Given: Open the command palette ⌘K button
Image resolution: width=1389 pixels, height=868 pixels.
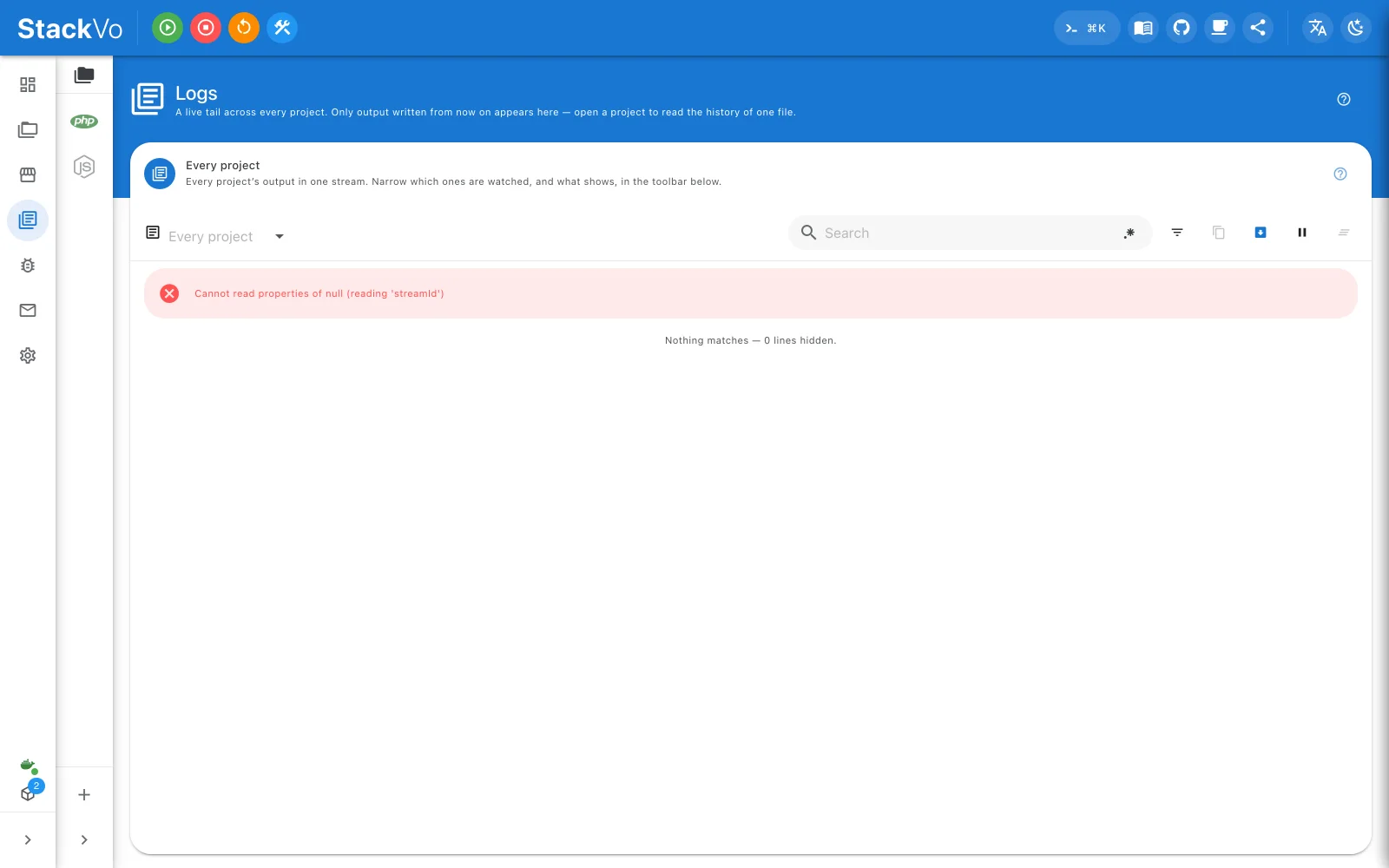Looking at the screenshot, I should [x=1086, y=28].
